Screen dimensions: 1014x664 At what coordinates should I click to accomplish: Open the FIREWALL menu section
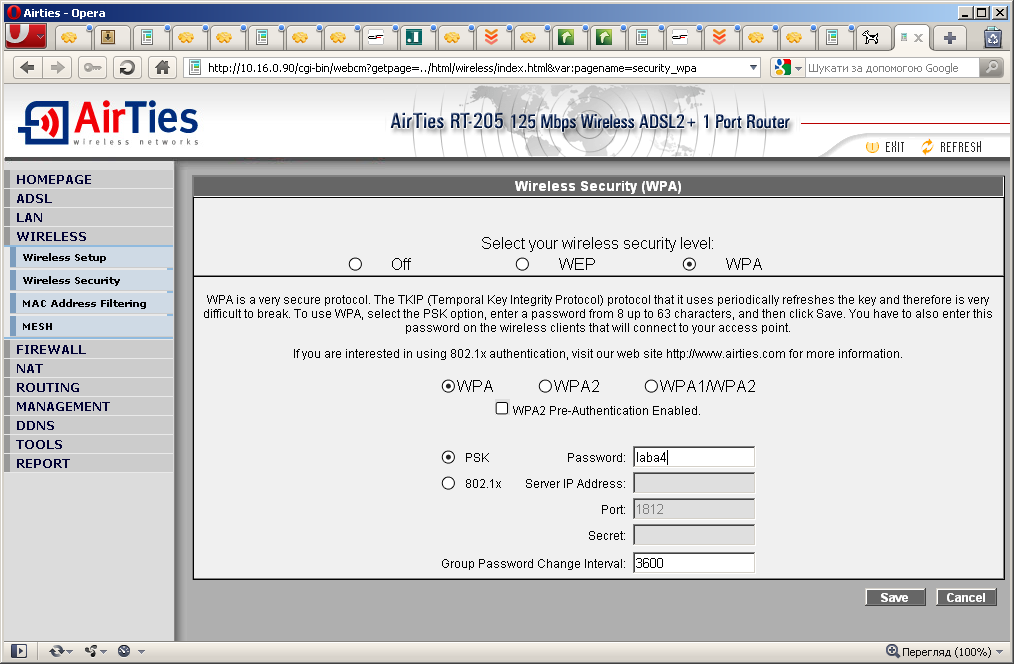click(89, 349)
